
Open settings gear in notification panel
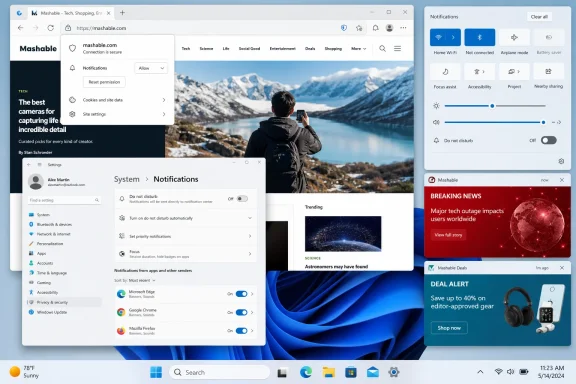pos(561,161)
